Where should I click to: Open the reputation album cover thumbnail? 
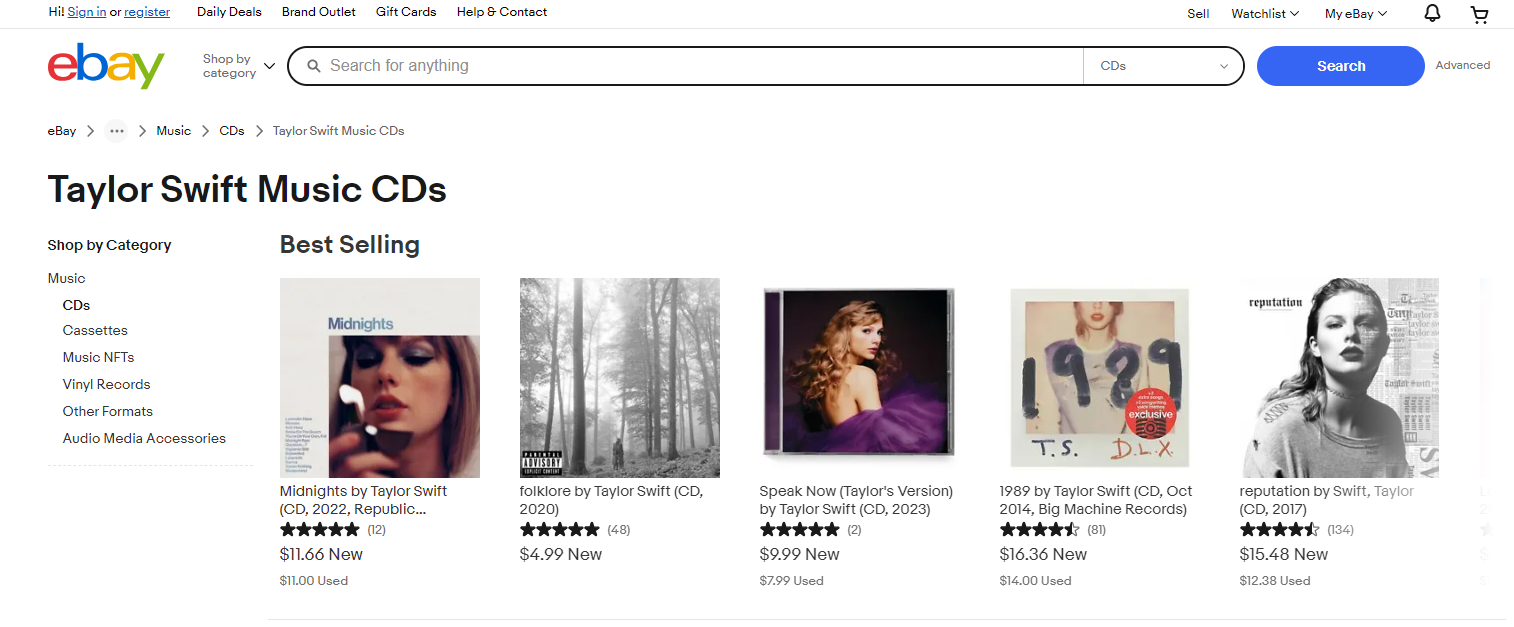[x=1339, y=378]
